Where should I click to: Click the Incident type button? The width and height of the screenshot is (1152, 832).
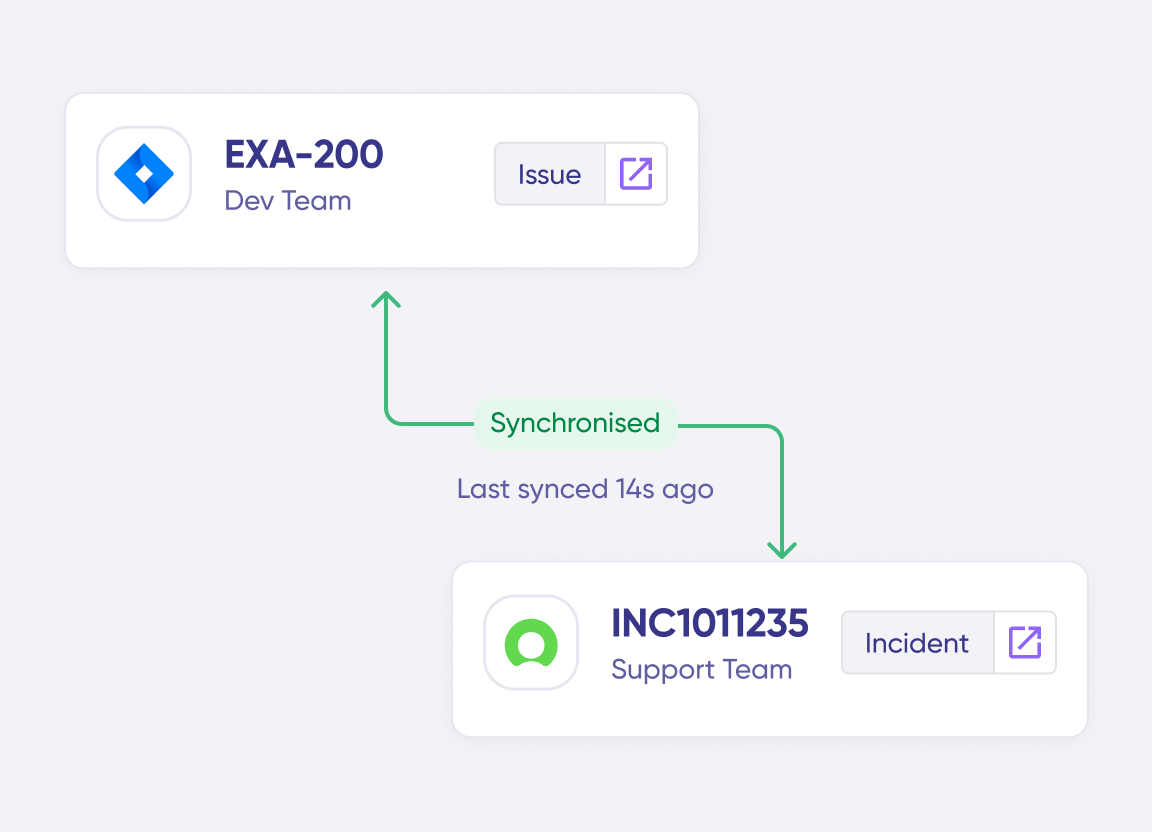917,642
